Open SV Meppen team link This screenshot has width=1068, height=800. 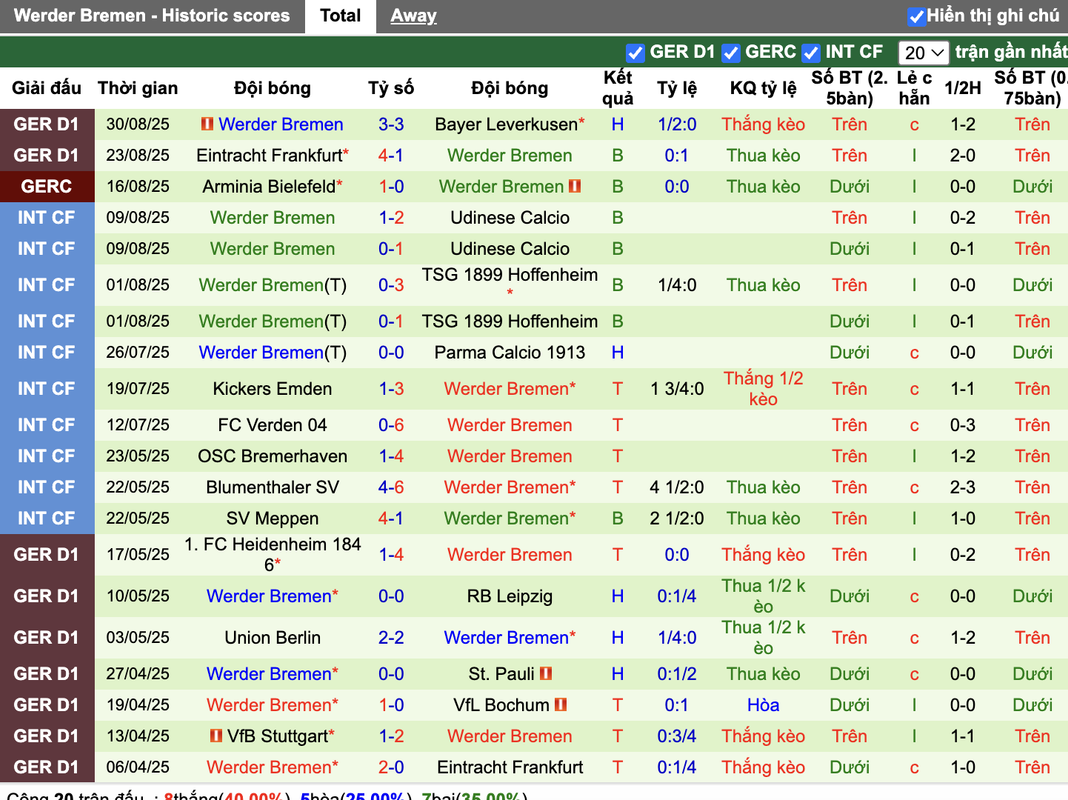point(272,519)
